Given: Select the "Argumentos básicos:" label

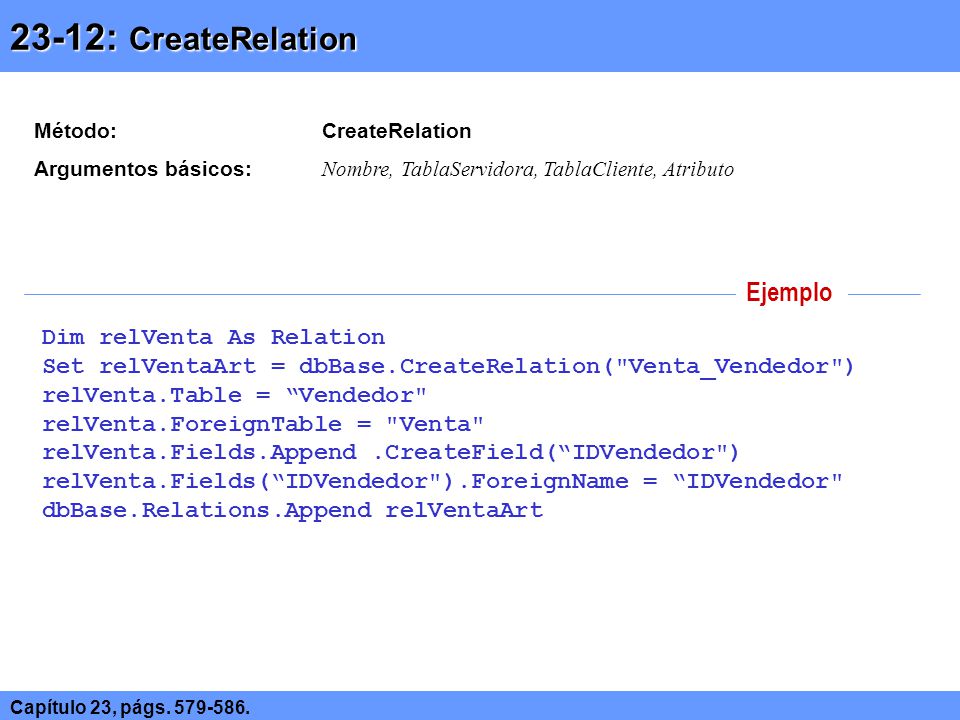Looking at the screenshot, I should (x=143, y=169).
